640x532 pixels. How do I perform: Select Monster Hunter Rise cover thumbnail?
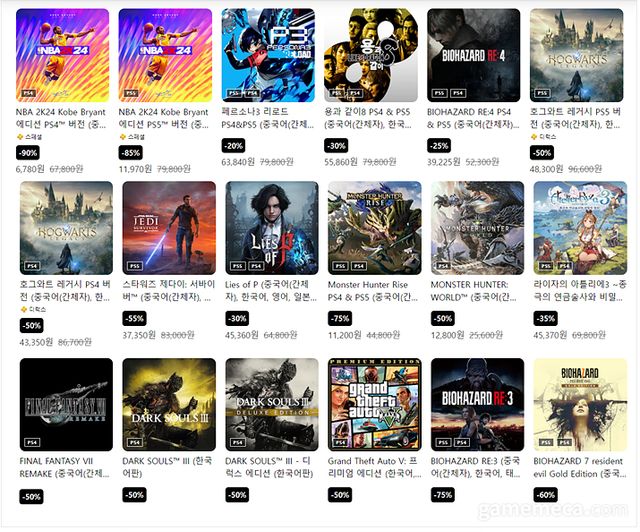375,228
